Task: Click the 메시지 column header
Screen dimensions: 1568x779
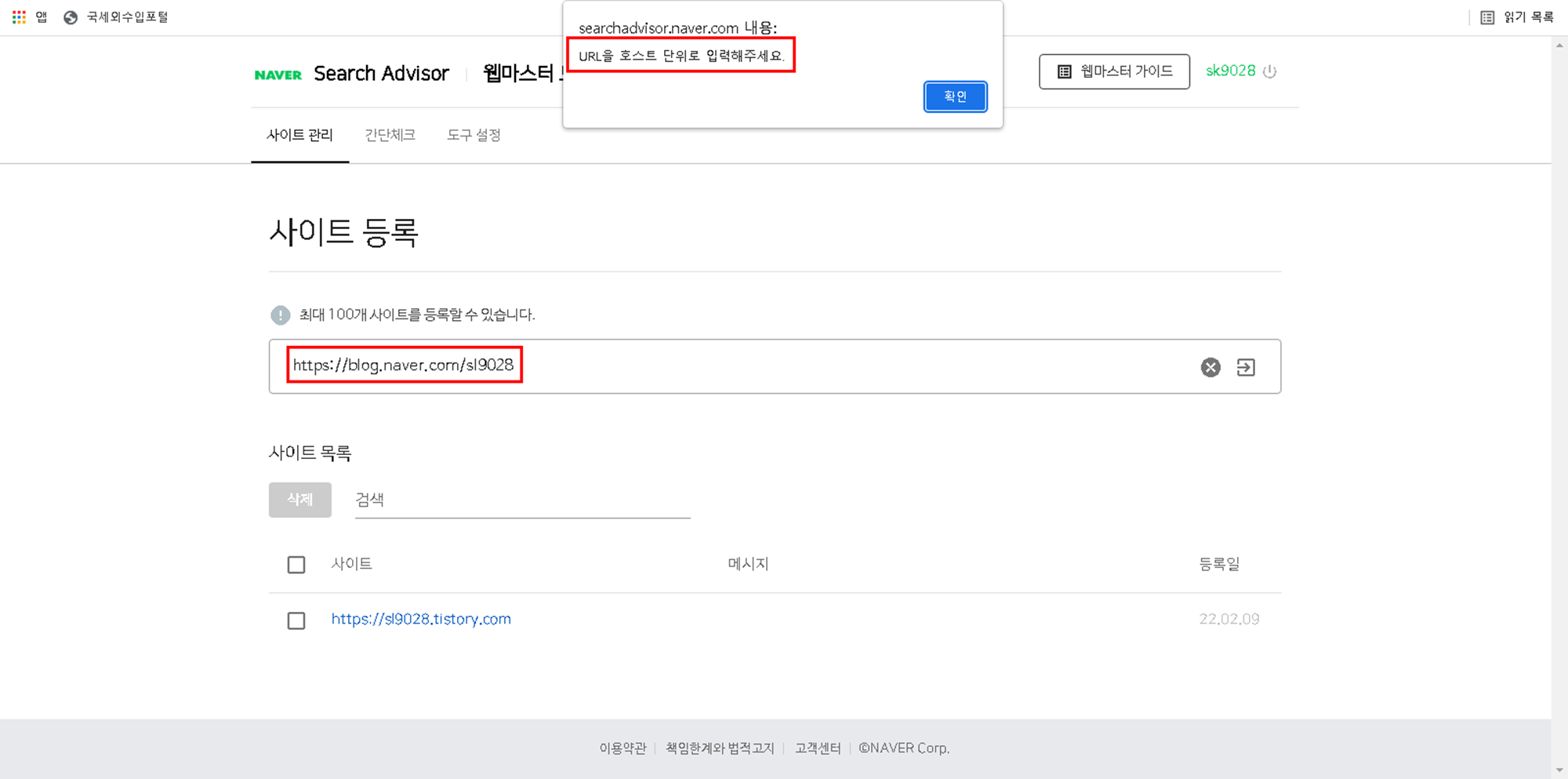Action: tap(748, 563)
